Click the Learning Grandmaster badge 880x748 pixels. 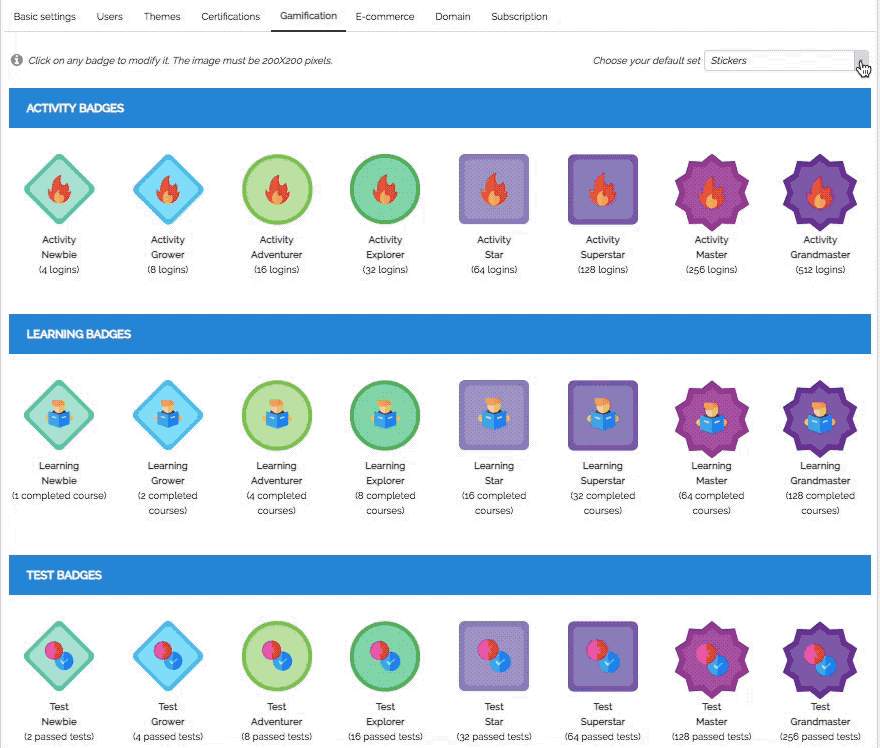[x=819, y=414]
